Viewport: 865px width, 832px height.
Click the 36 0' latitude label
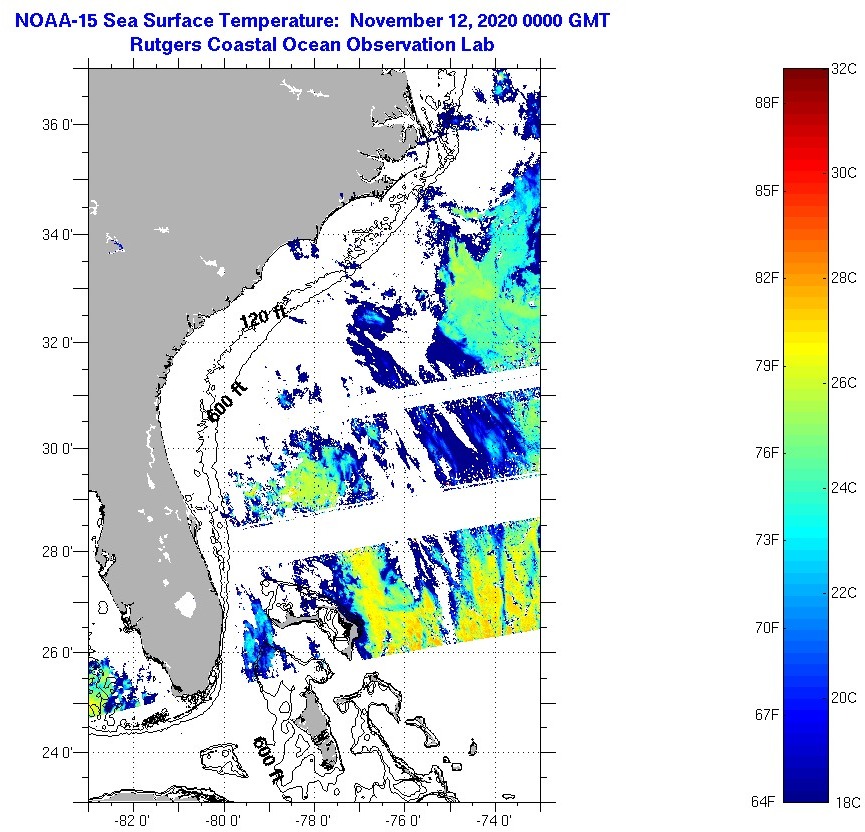pyautogui.click(x=57, y=125)
